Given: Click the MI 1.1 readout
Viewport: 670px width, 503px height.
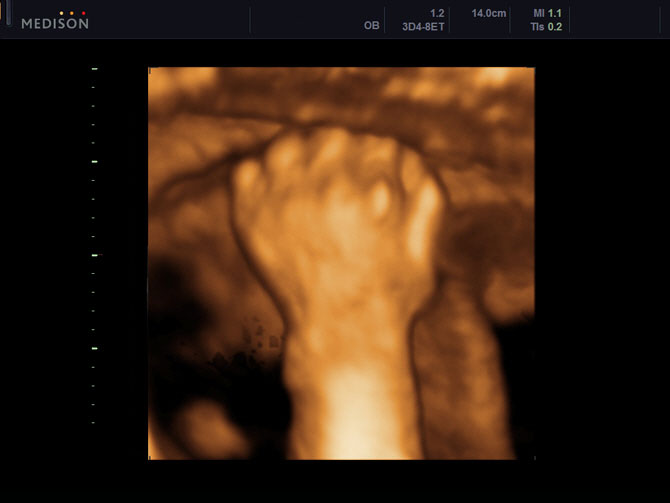Looking at the screenshot, I should pos(547,13).
